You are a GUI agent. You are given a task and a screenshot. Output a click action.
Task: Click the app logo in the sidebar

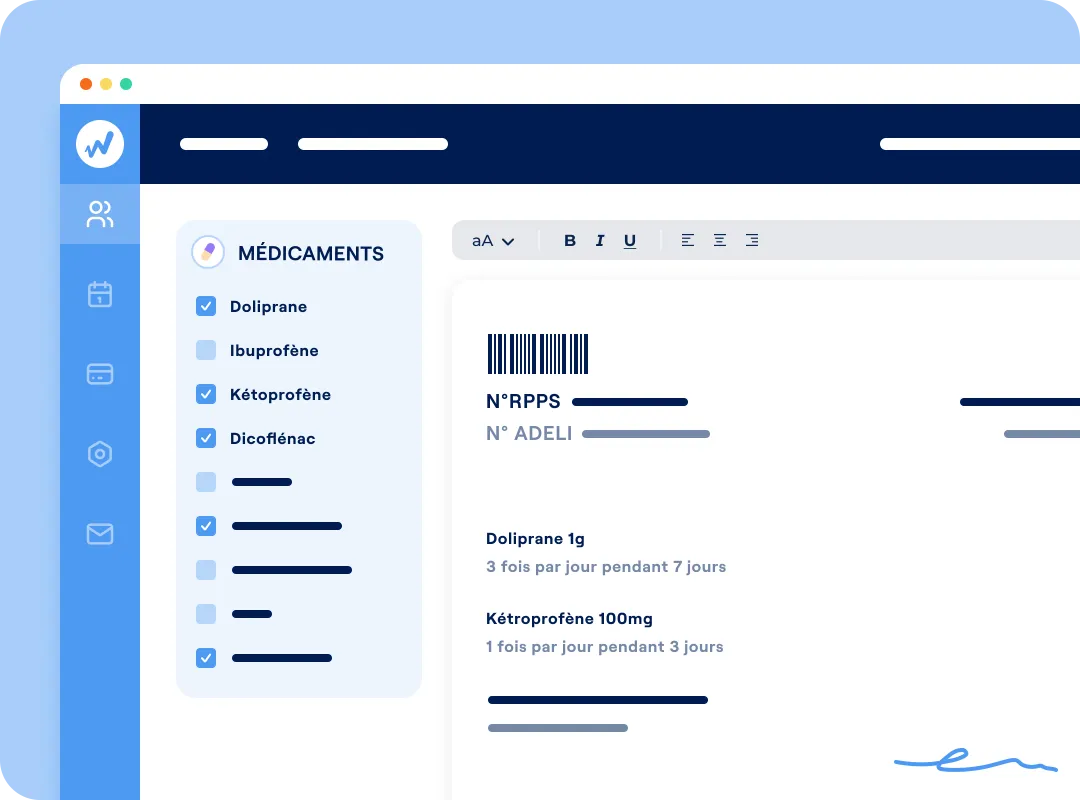pyautogui.click(x=100, y=144)
